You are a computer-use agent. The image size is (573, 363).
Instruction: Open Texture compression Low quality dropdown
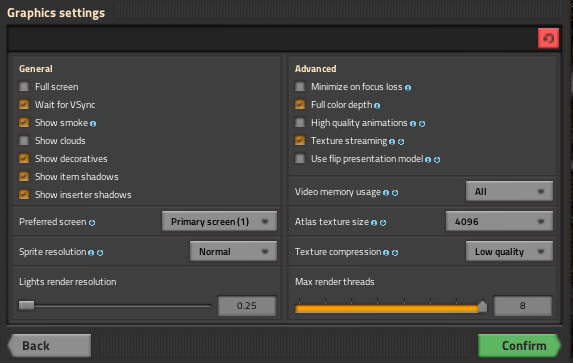(509, 252)
